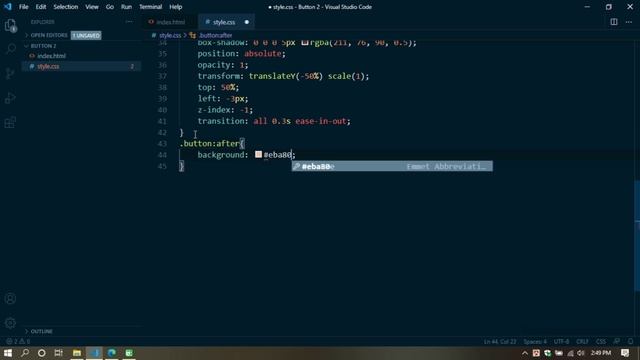Image resolution: width=640 pixels, height=360 pixels.
Task: Open Explorer panel more actions ellipsis
Action: pyautogui.click(x=129, y=22)
